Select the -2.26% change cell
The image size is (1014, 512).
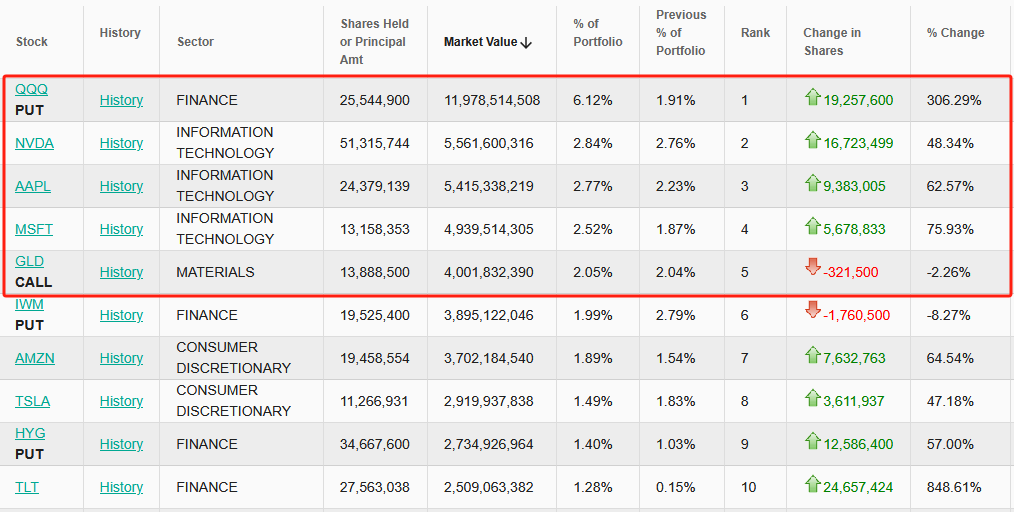tap(948, 272)
